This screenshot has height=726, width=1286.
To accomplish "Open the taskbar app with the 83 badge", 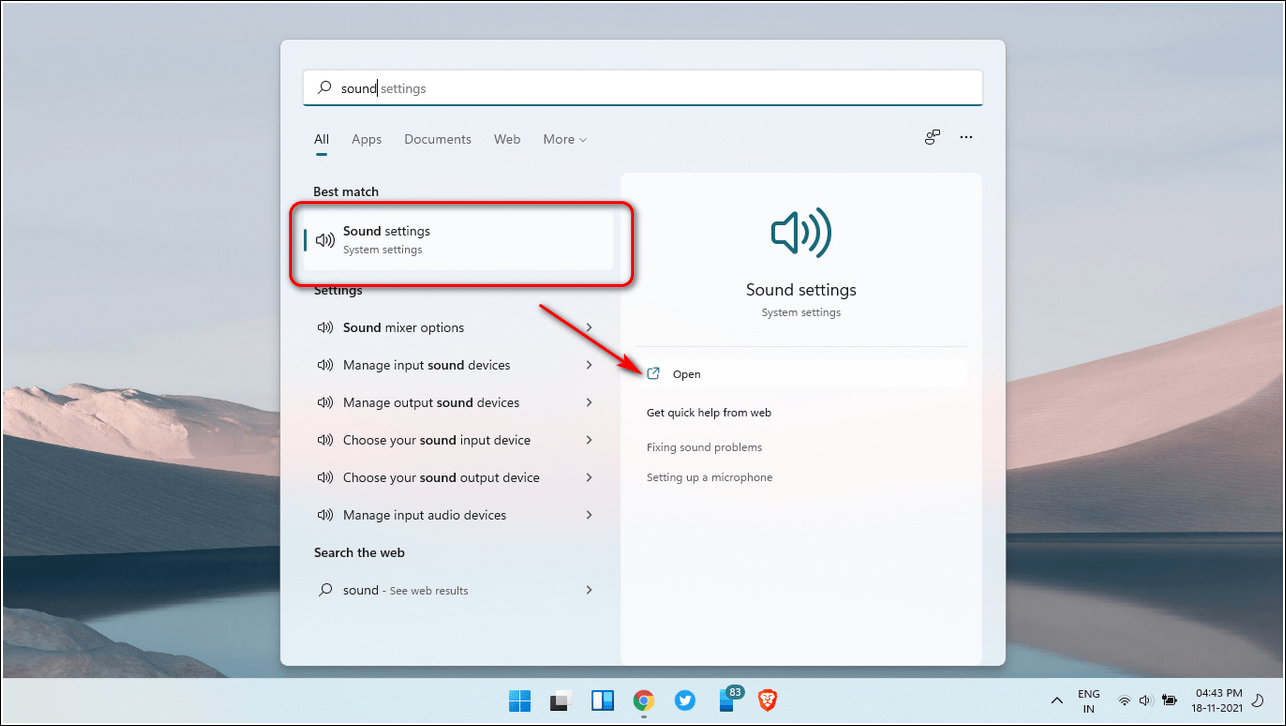I will 730,698.
